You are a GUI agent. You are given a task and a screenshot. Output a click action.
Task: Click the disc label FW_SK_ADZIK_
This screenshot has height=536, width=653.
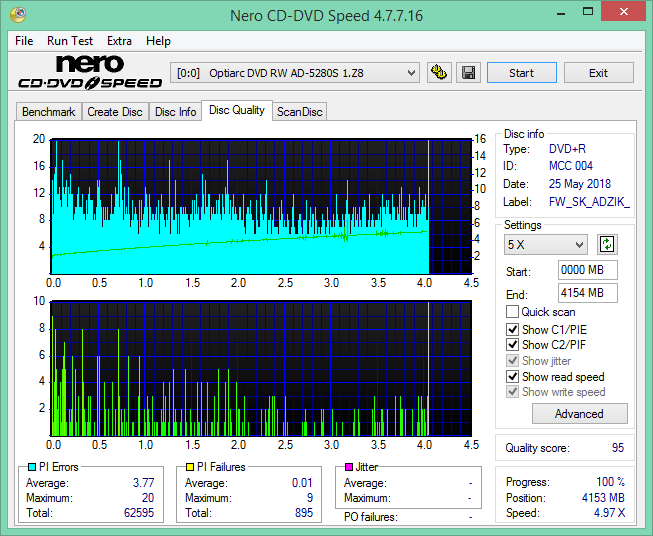589,202
